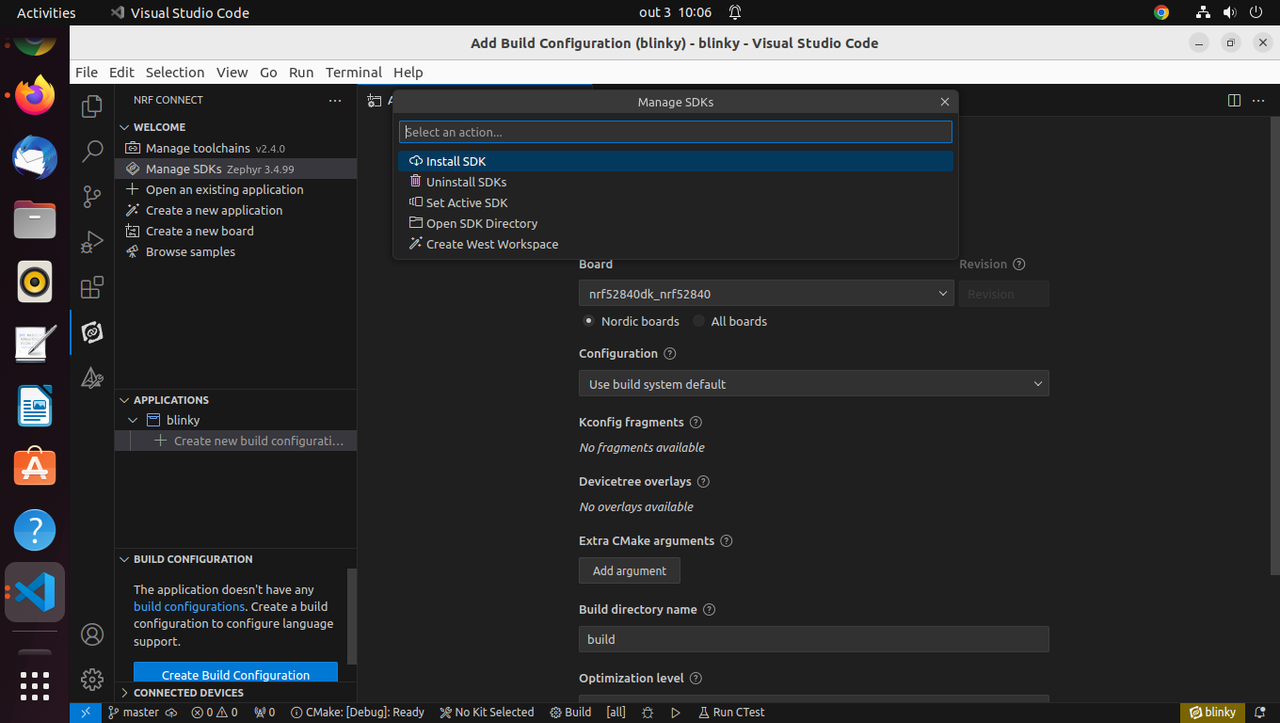This screenshot has width=1280, height=723.
Task: Open Ubuntu Software from the dock
Action: (x=35, y=467)
